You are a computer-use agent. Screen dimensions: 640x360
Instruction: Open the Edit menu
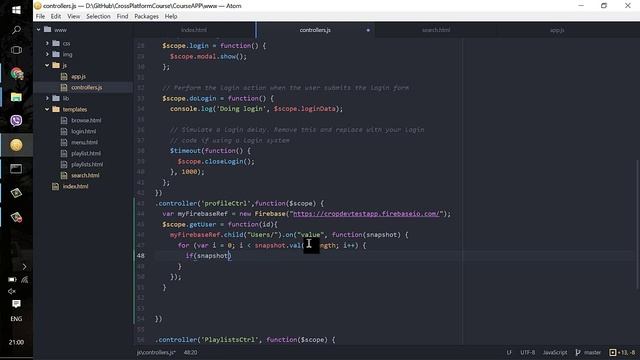click(x=56, y=16)
